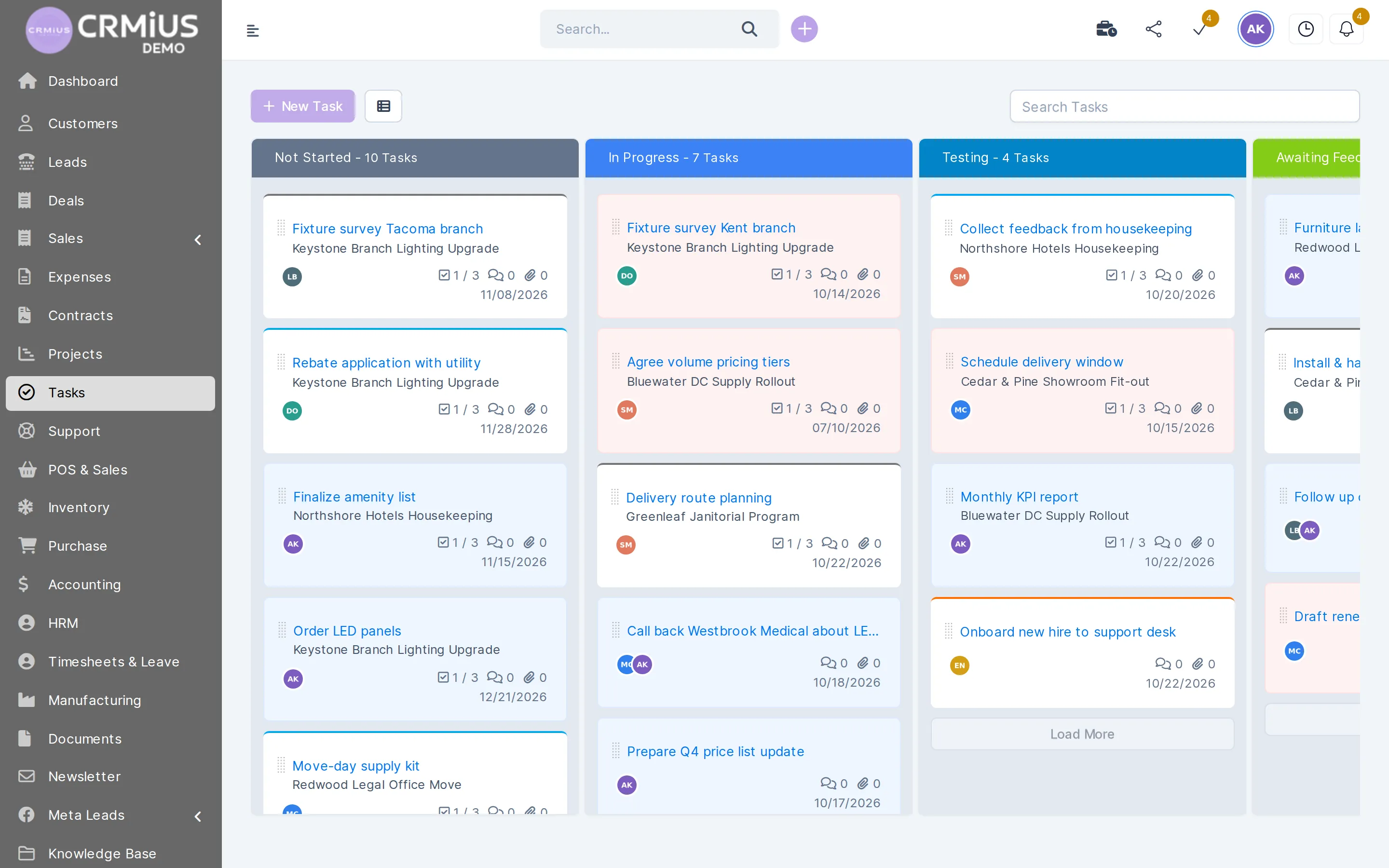Click the CRMIUS Demo logo

click(112, 30)
